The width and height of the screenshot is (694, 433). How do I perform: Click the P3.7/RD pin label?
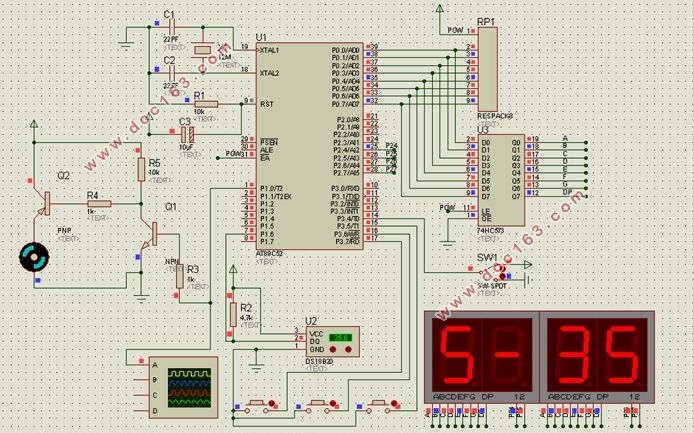[x=347, y=242]
